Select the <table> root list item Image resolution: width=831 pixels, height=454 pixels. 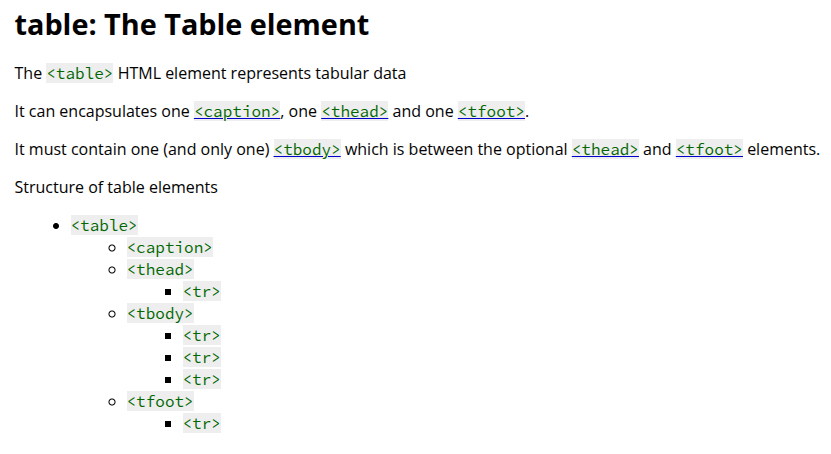104,226
